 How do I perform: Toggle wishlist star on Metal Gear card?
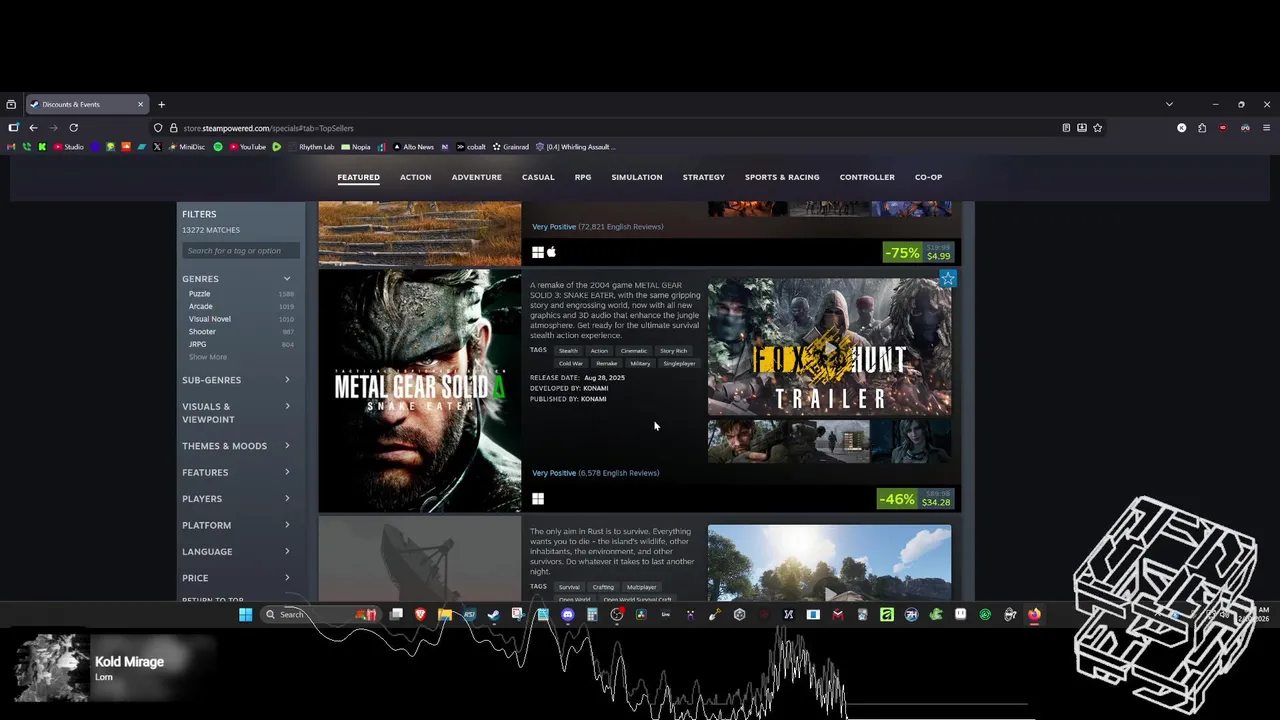(x=947, y=279)
